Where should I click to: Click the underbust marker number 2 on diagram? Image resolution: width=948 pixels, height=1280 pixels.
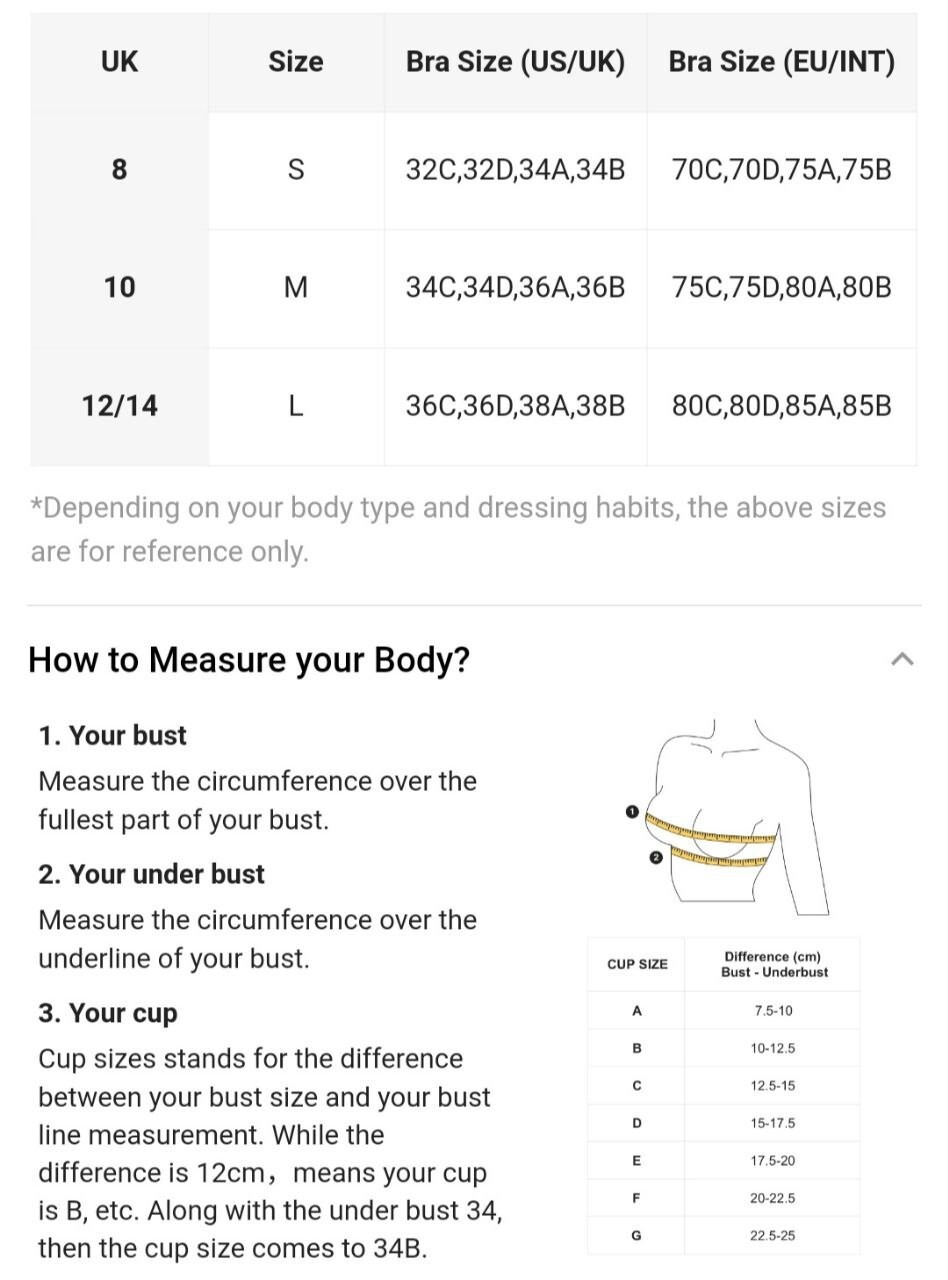click(x=656, y=857)
